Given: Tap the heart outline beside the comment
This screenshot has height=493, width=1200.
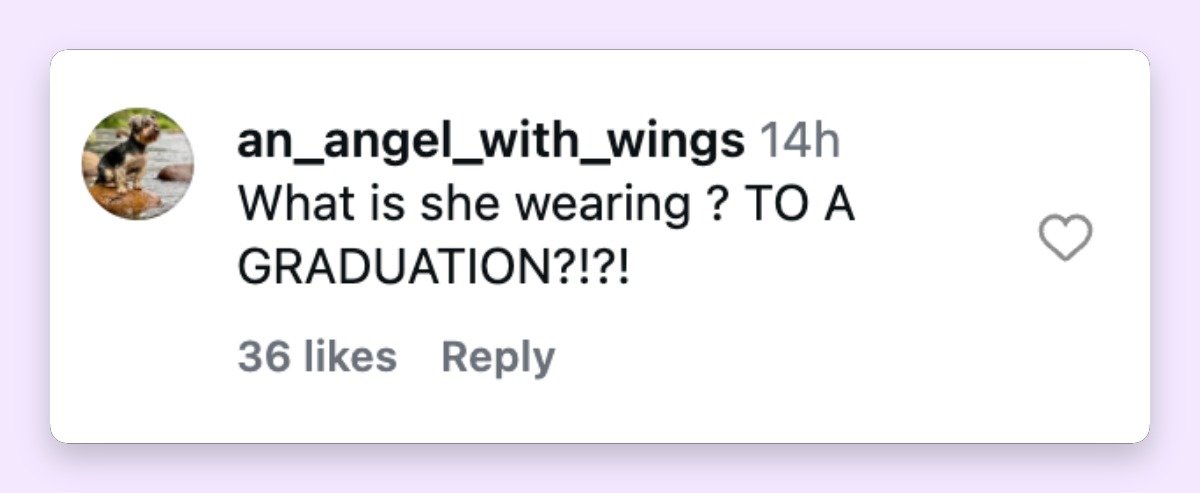Looking at the screenshot, I should tap(1066, 239).
